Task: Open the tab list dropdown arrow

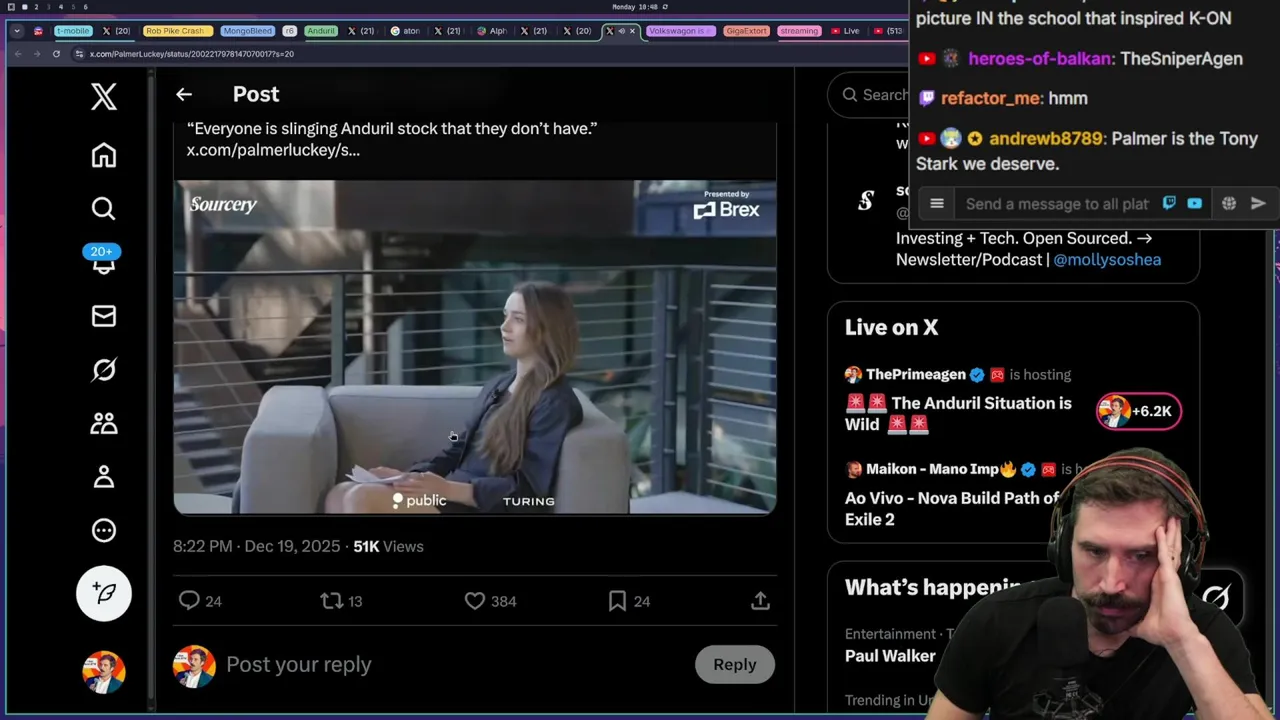Action: (x=17, y=31)
